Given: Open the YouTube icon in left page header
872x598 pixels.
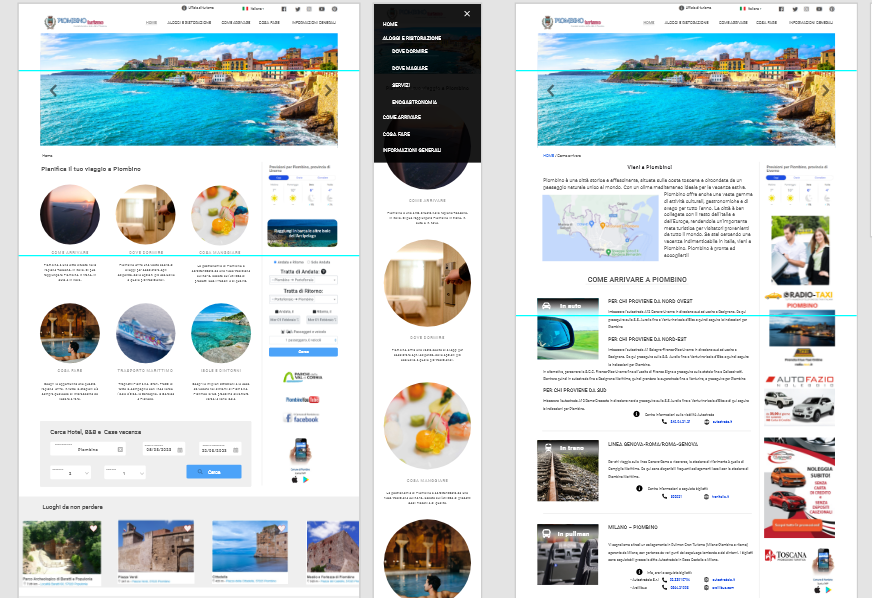Looking at the screenshot, I should coord(322,8).
